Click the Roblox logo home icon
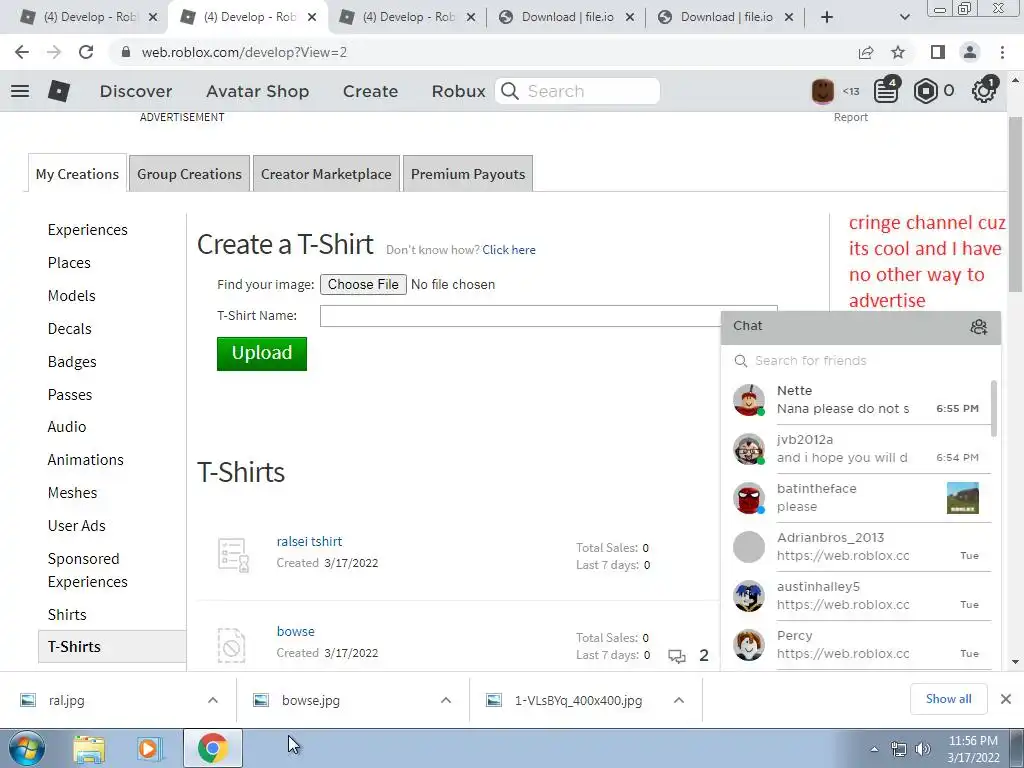1024x768 pixels. 59,91
